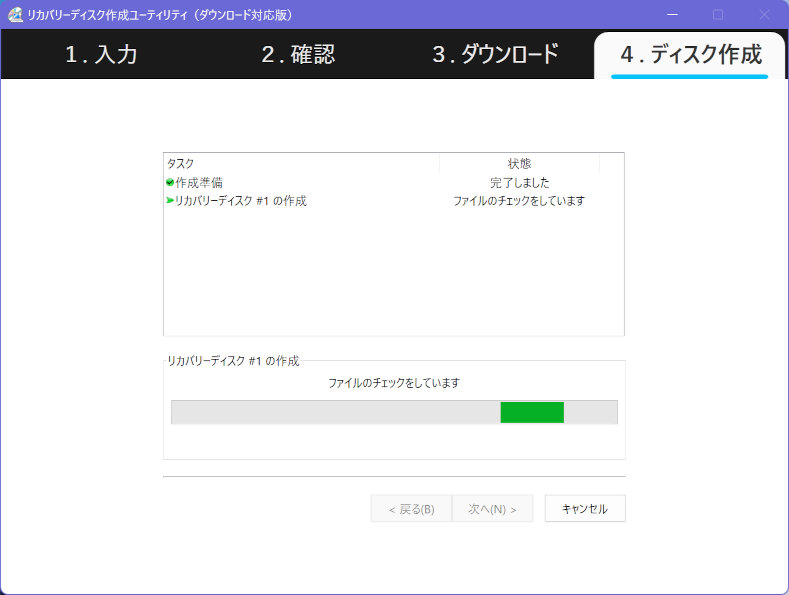
Task: Click the disabled 次へ(N) > button
Action: [492, 508]
